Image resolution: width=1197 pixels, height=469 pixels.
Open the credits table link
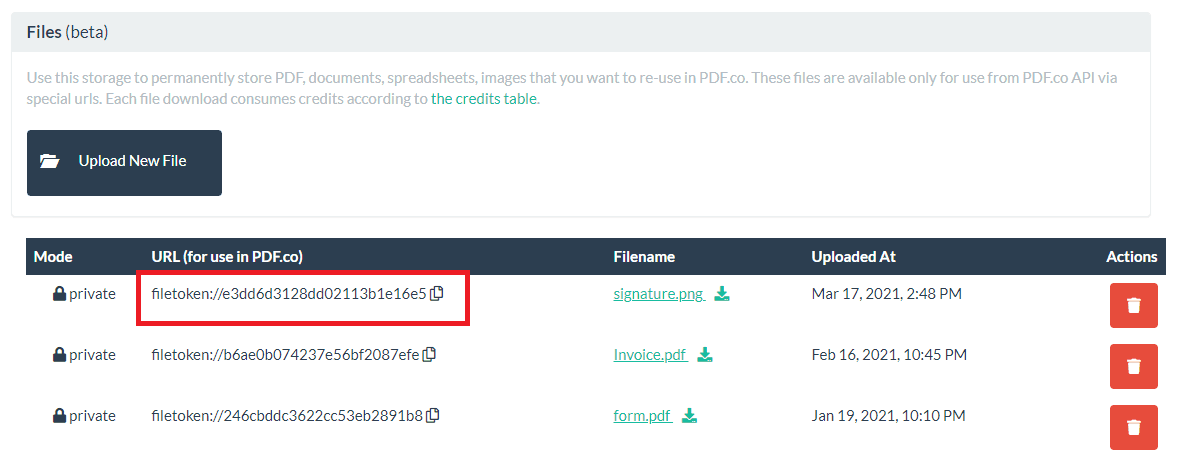[484, 99]
